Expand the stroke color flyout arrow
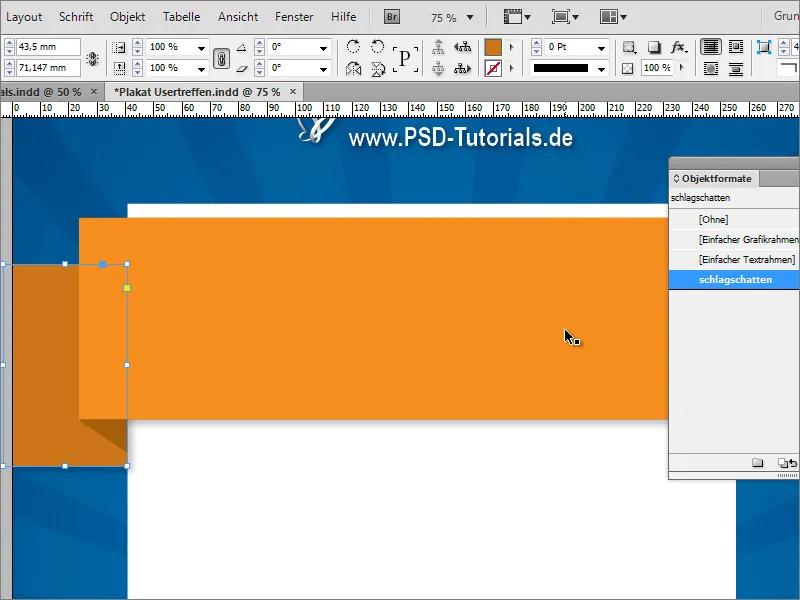800x600 pixels. (512, 68)
